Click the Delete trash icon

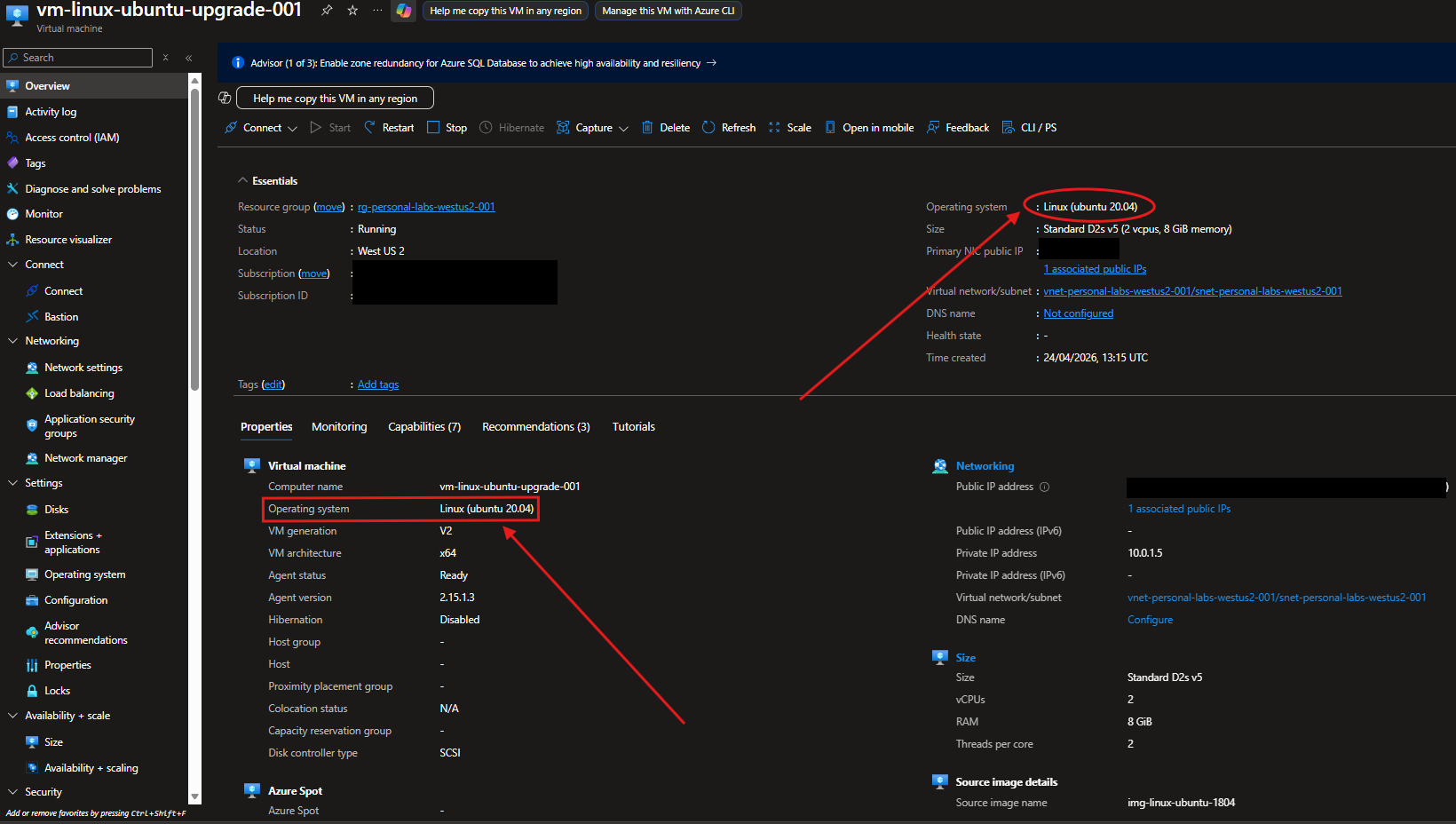click(x=647, y=128)
